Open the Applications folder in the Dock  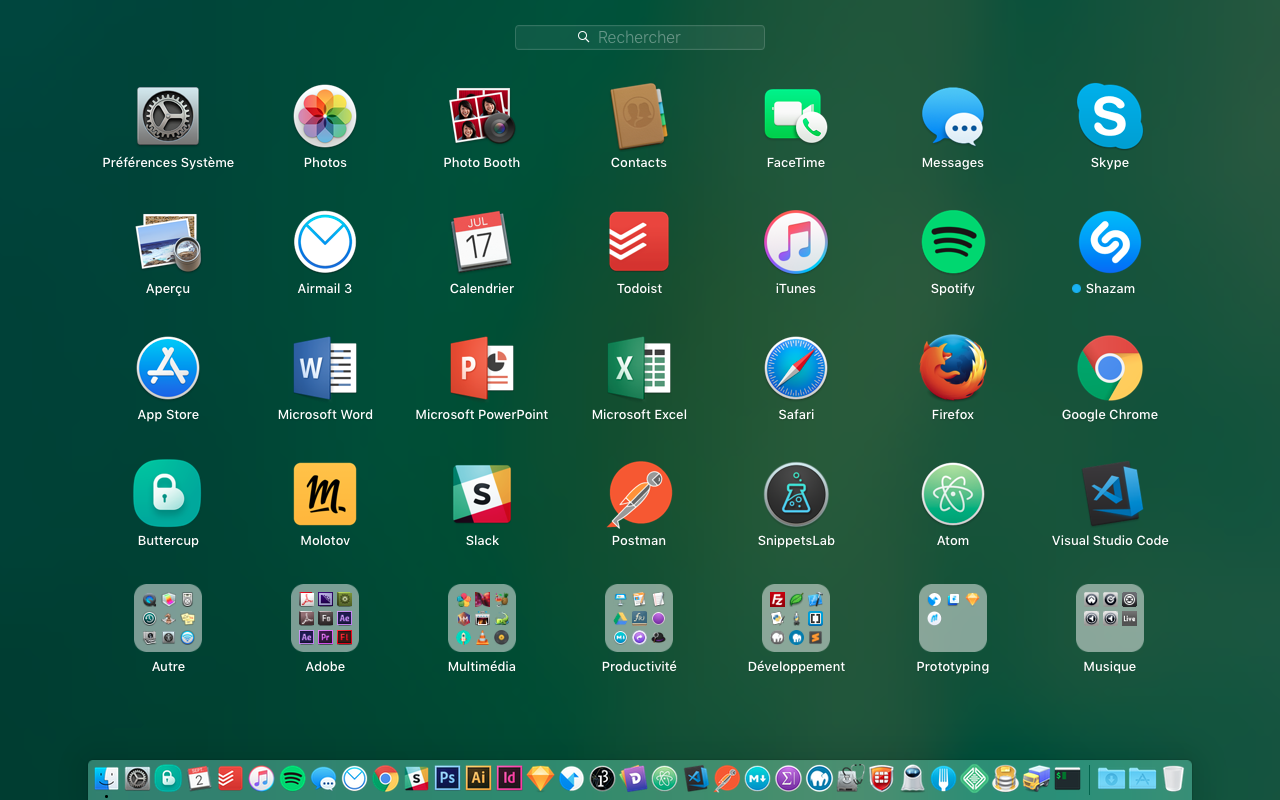tap(1142, 778)
